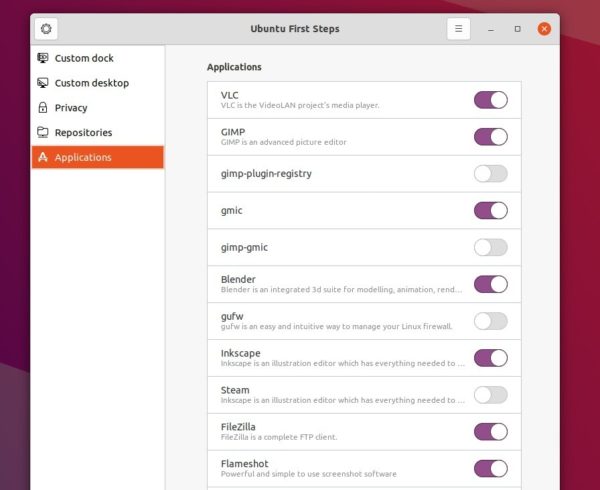Click the Custom desktop screen icon

tap(43, 83)
